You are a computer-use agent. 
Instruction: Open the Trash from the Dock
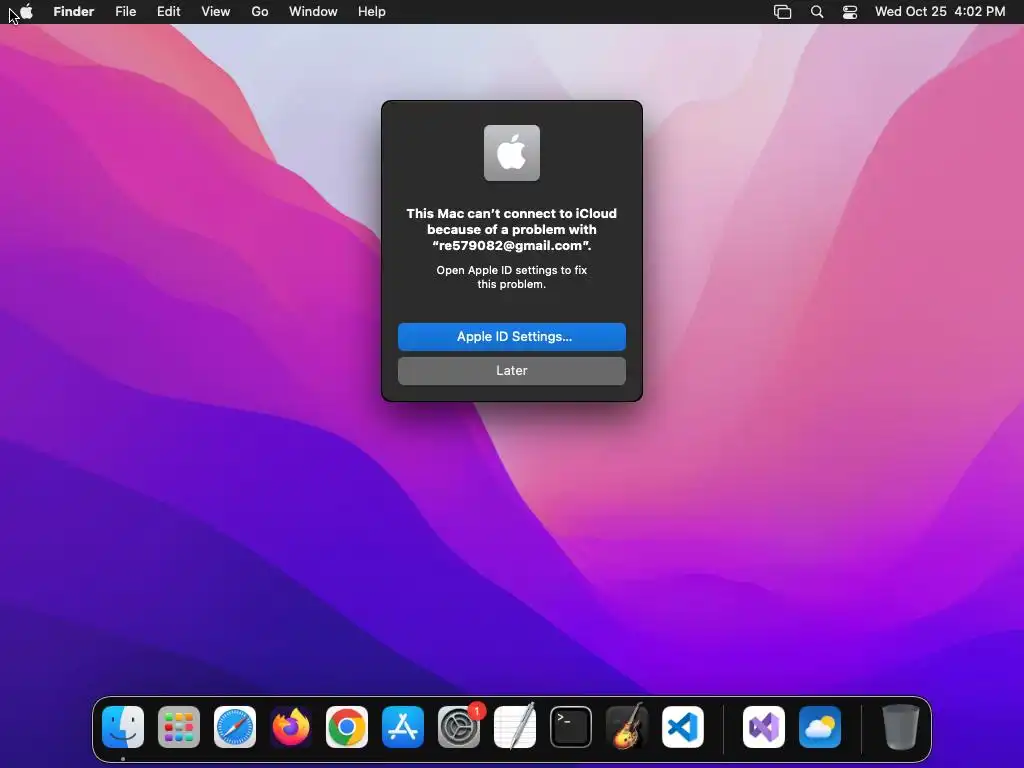pos(901,727)
